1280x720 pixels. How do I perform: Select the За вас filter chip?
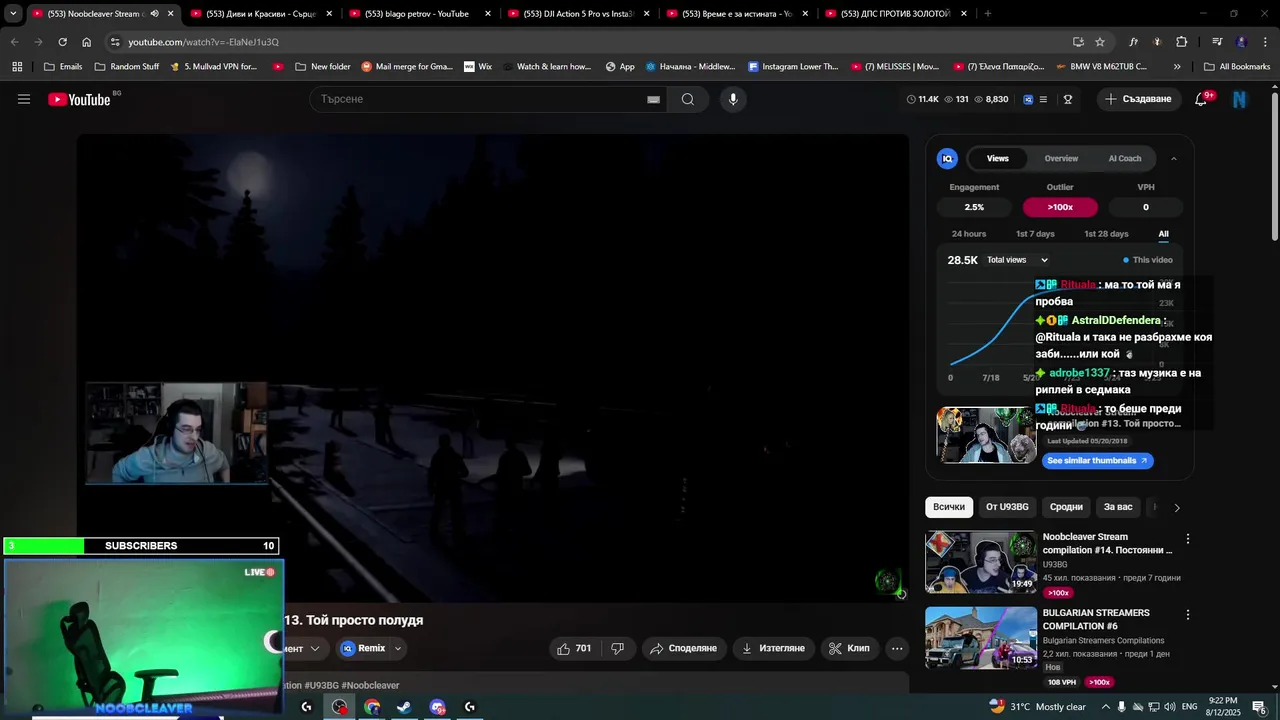pos(1118,507)
